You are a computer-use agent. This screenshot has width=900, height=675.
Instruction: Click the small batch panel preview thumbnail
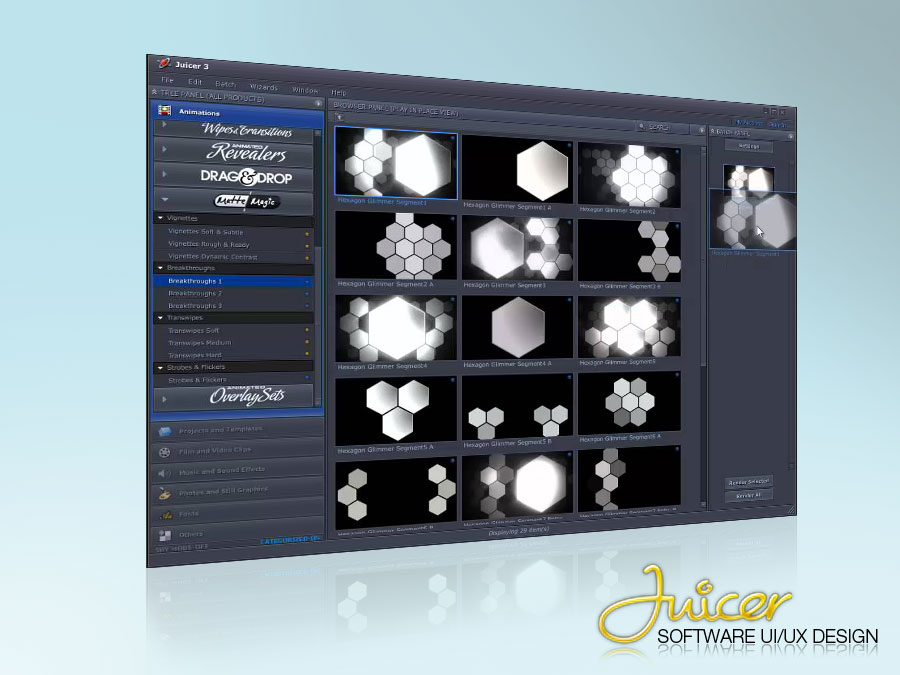(x=748, y=179)
